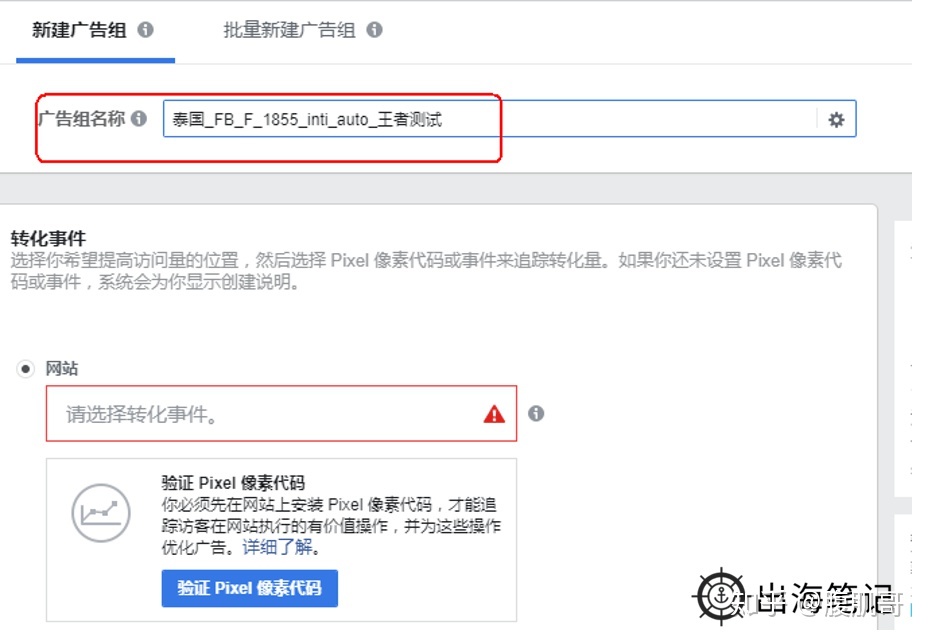The width and height of the screenshot is (928, 643).
Task: Click the 验证 Pixel 像素代码 heading text
Action: (233, 483)
